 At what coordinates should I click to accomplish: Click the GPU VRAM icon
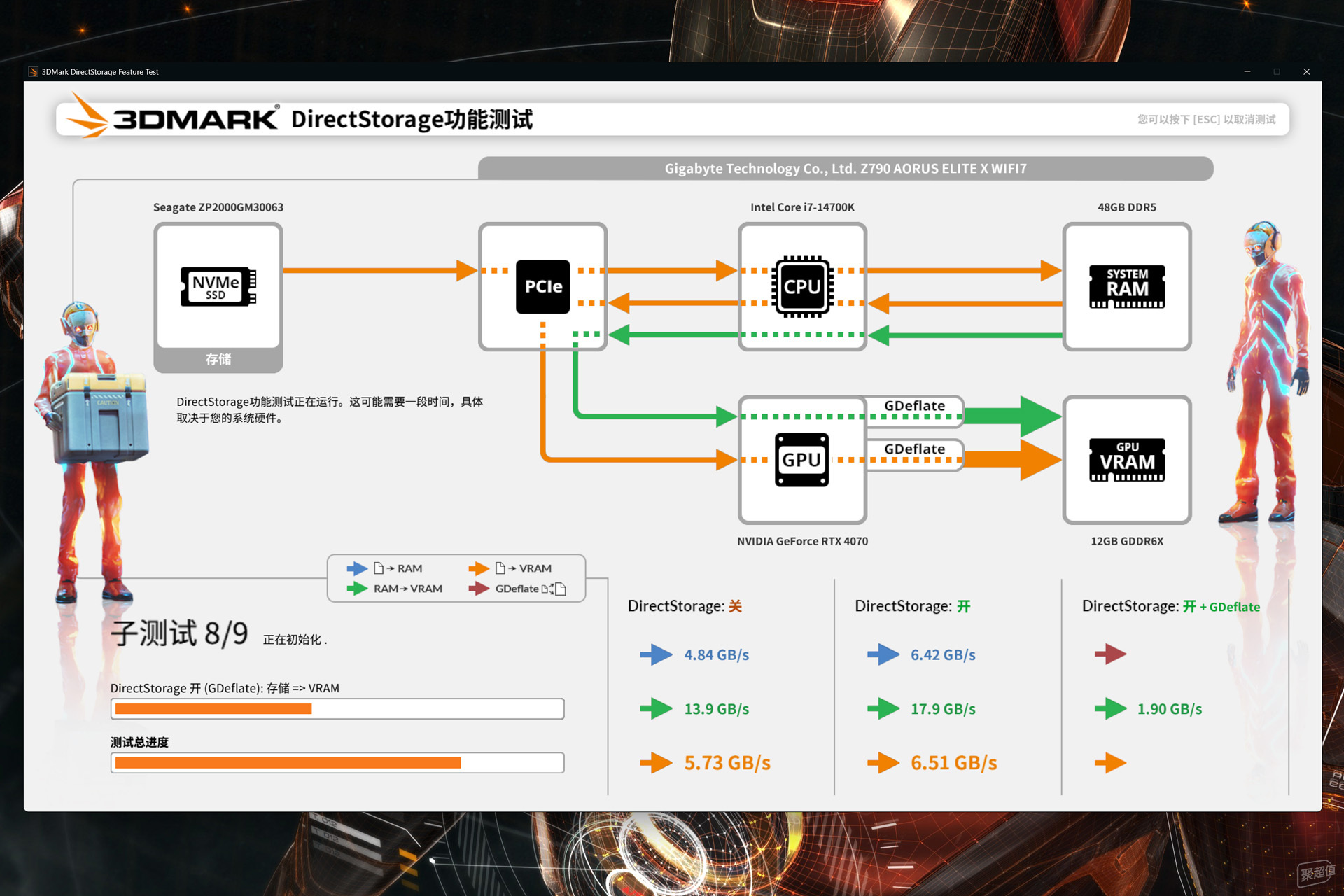(1127, 460)
